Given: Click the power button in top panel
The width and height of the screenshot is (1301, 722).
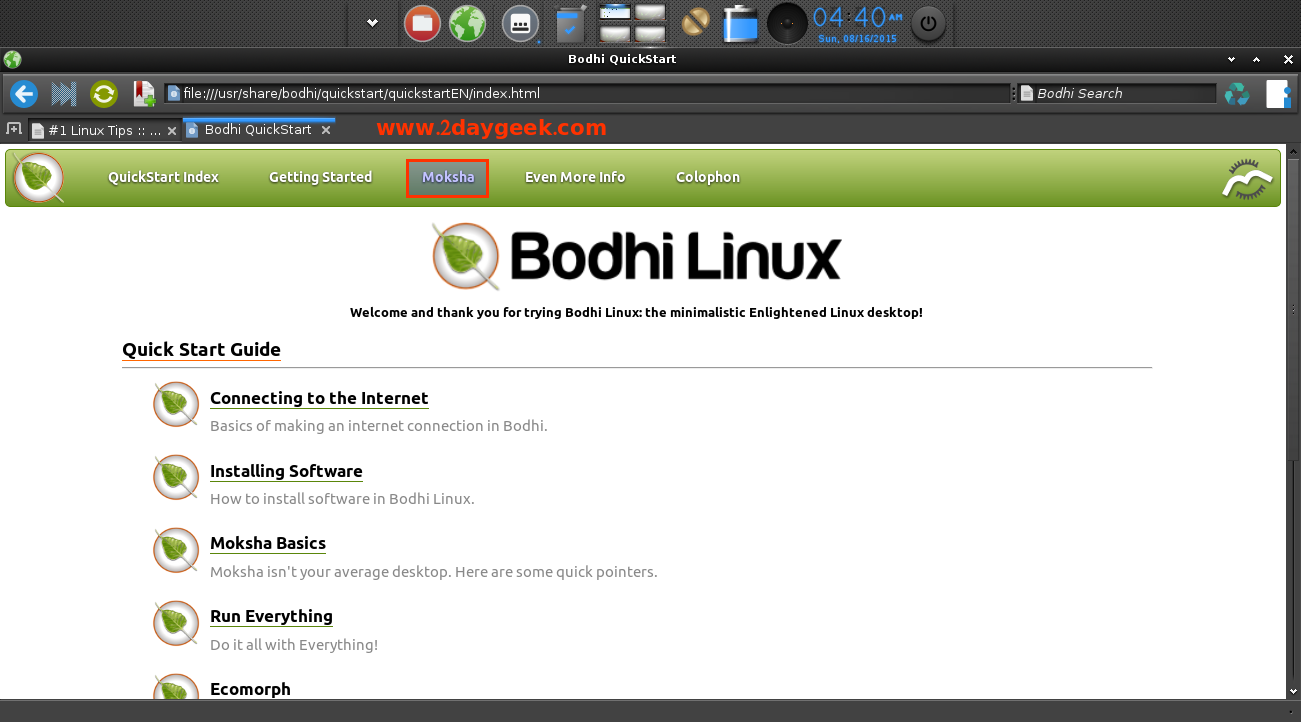Looking at the screenshot, I should [x=928, y=23].
